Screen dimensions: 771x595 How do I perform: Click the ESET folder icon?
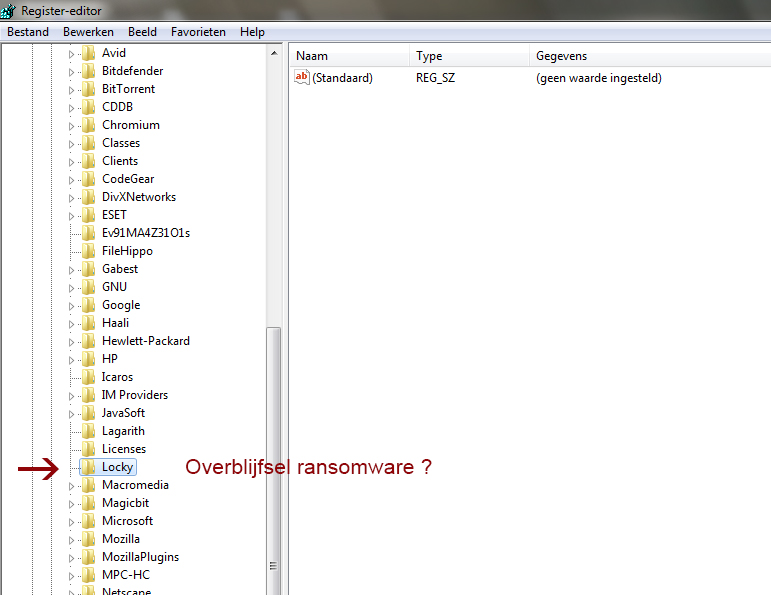(x=89, y=215)
